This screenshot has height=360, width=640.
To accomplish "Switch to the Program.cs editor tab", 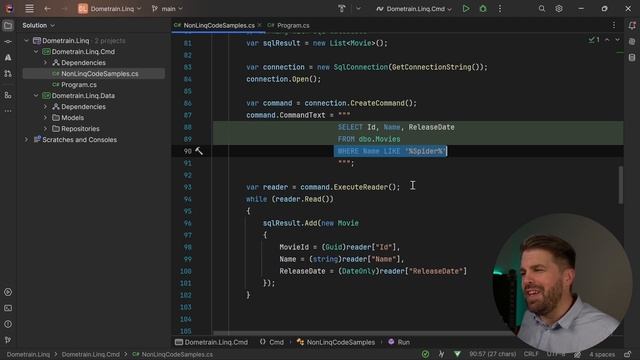I will [289, 25].
